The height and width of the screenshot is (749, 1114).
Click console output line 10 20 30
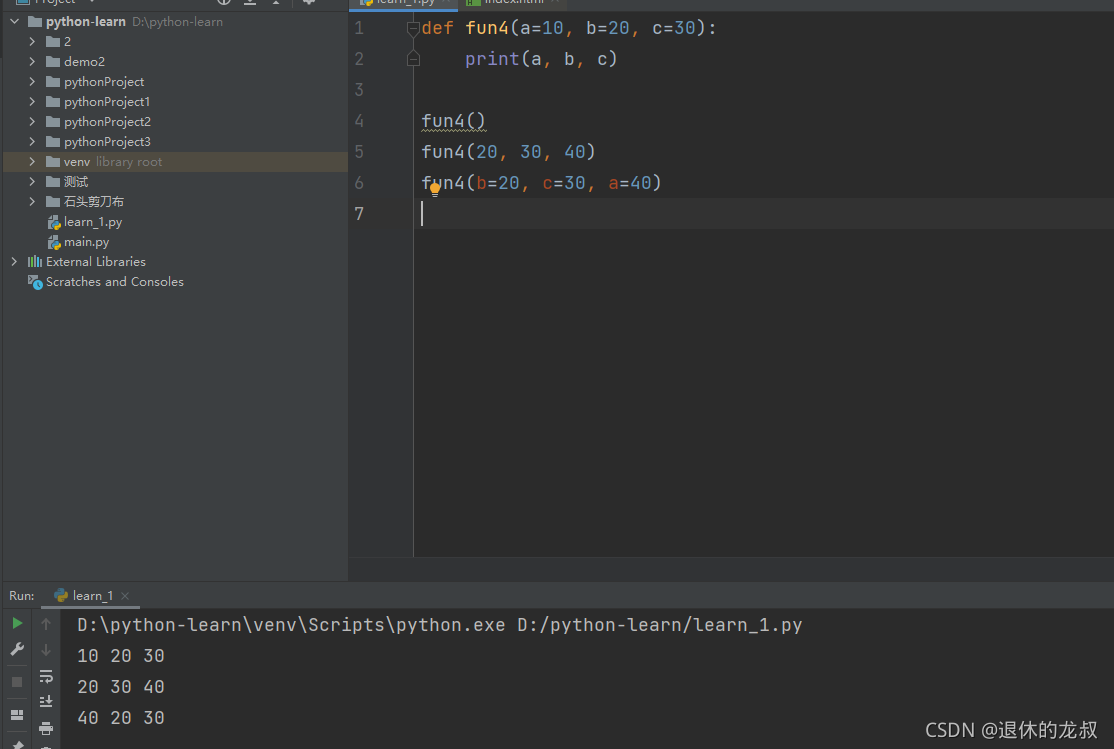click(121, 656)
